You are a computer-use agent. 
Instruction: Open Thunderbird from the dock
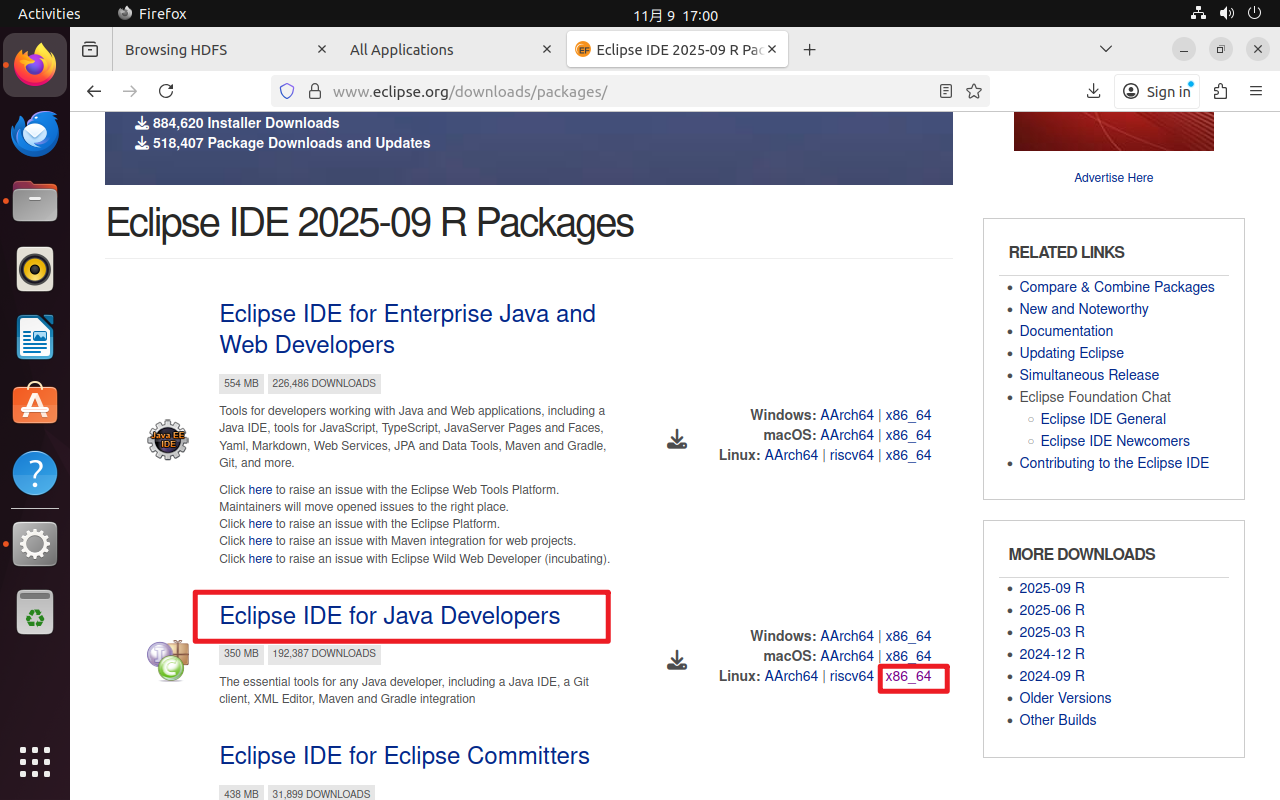35,133
